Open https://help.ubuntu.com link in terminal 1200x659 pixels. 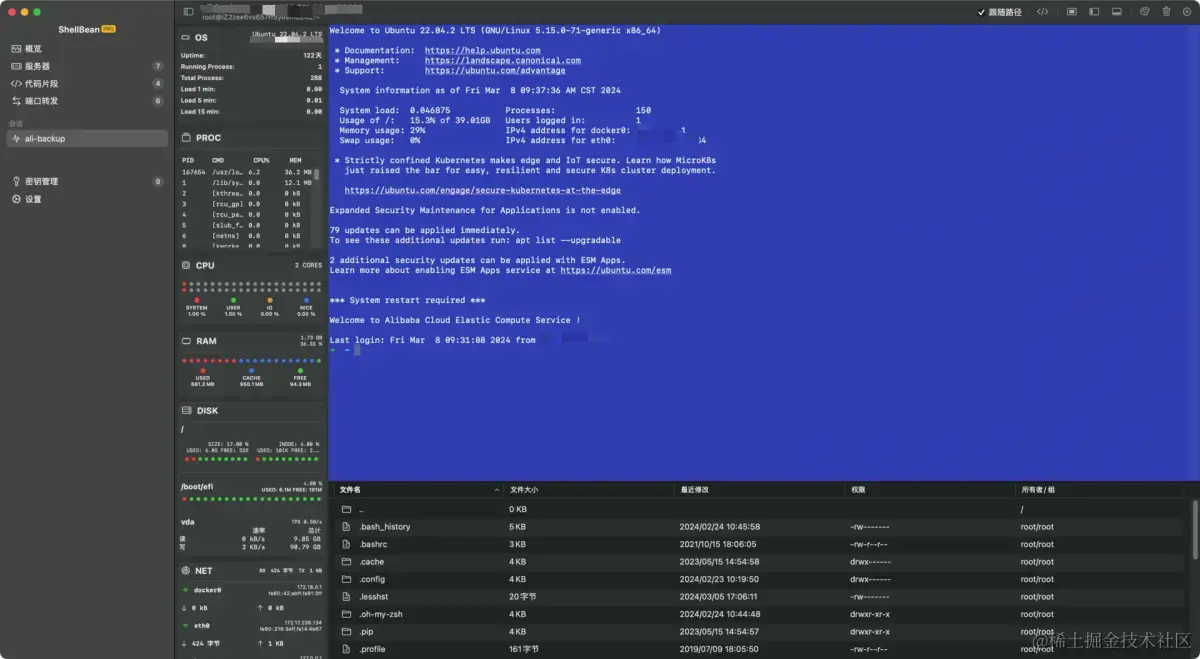point(482,50)
